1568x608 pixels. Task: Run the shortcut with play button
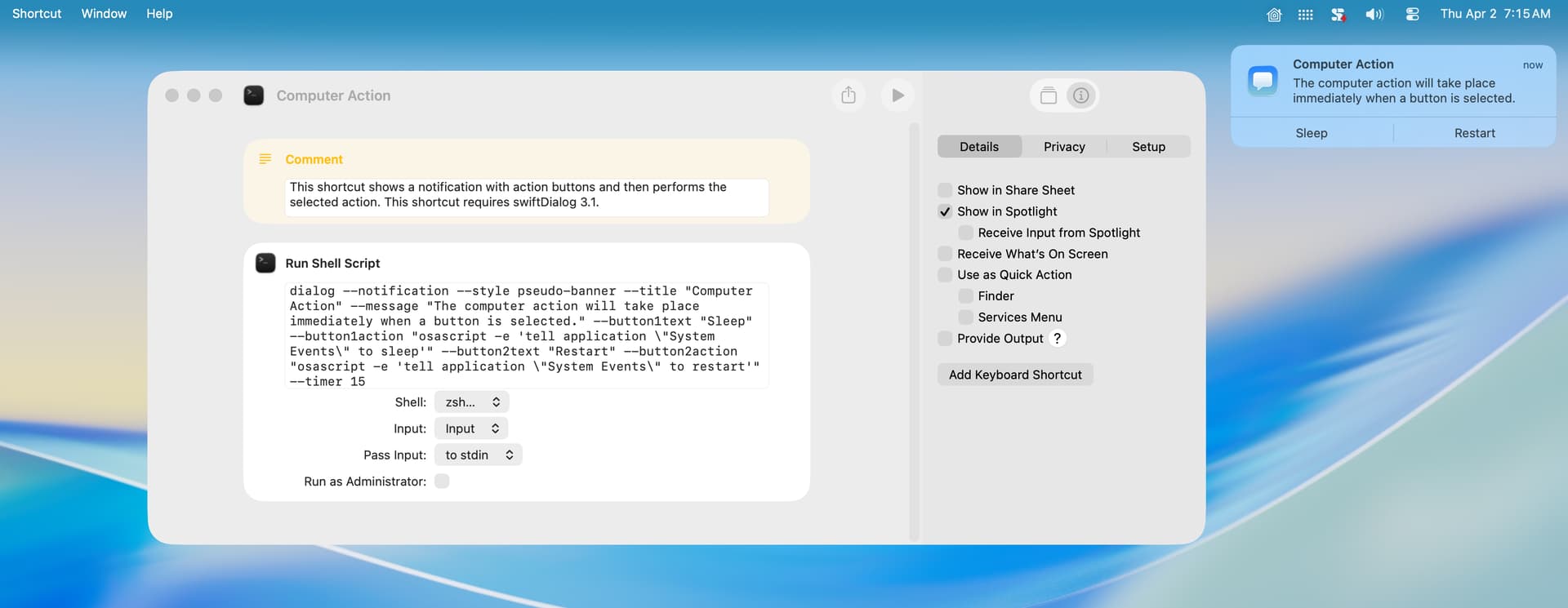point(898,95)
